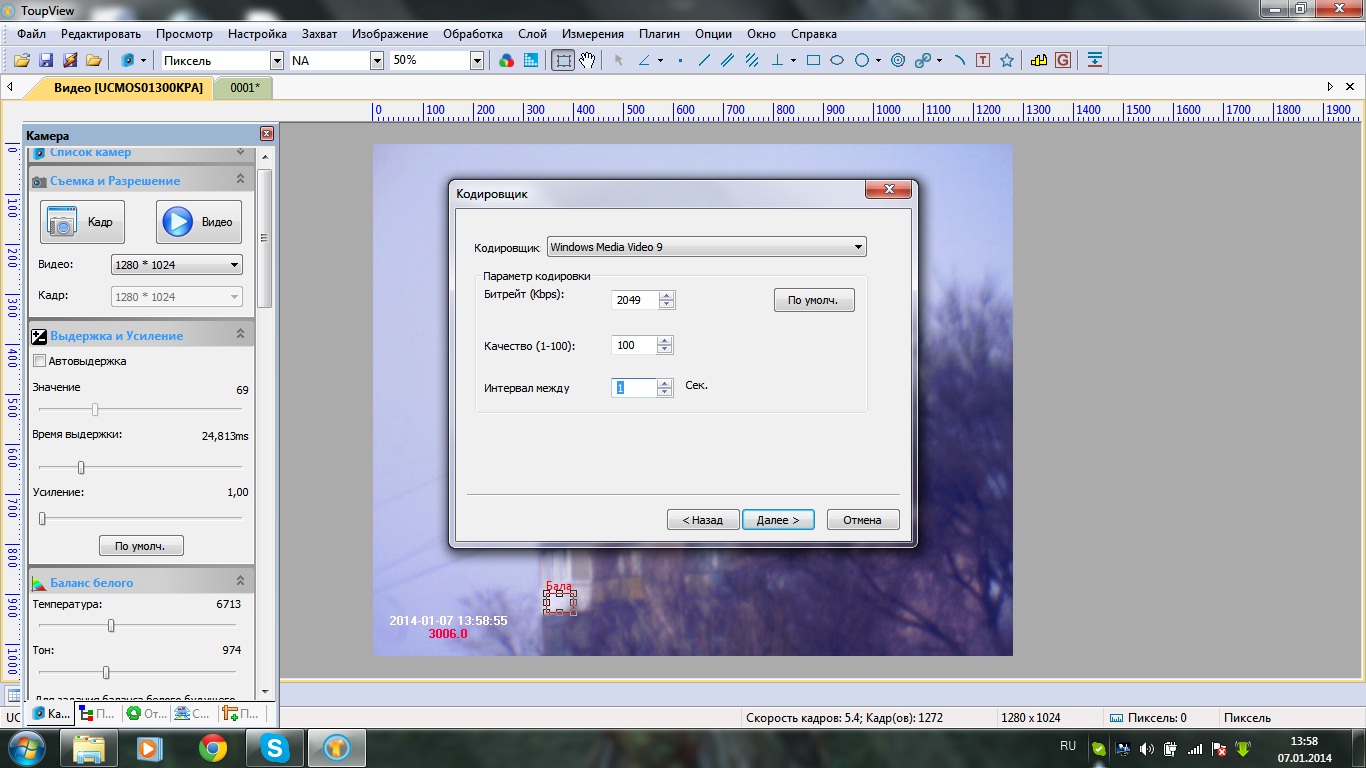Open Skype from the taskbar
Image resolution: width=1366 pixels, height=768 pixels.
click(275, 747)
